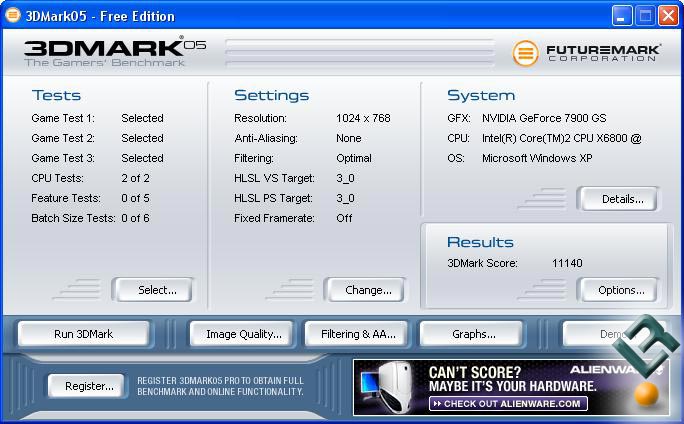Open the Graphs tool
684x424 pixels.
click(473, 334)
